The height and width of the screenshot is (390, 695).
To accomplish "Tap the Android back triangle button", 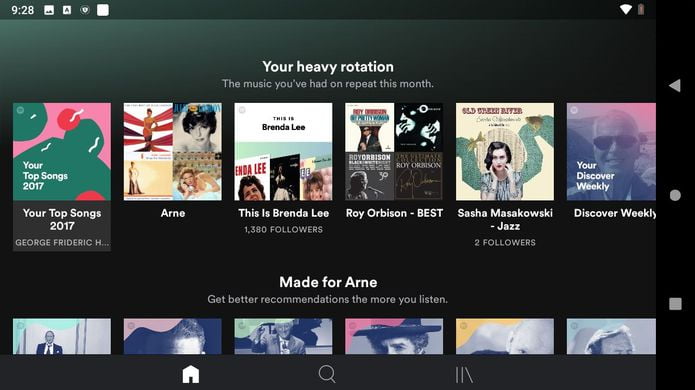I will 675,85.
